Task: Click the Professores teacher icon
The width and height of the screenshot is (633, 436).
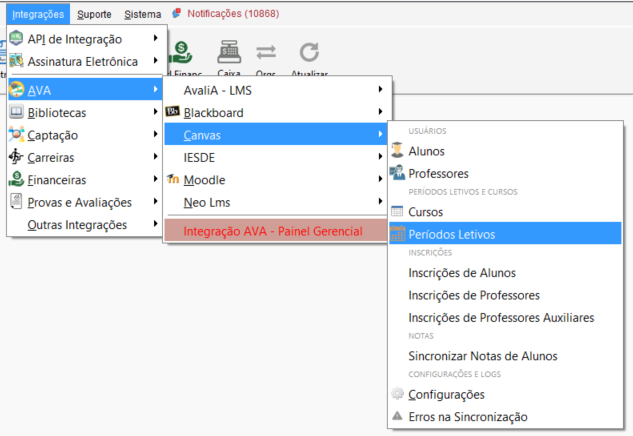Action: tap(397, 172)
